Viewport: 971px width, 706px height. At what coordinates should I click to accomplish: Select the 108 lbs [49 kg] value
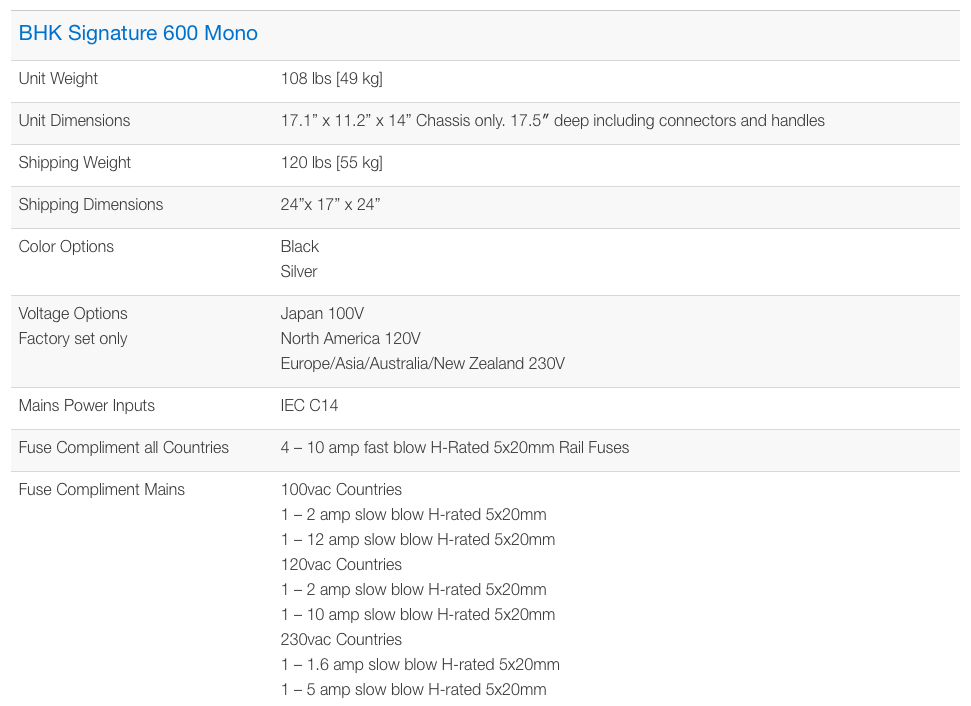click(331, 79)
